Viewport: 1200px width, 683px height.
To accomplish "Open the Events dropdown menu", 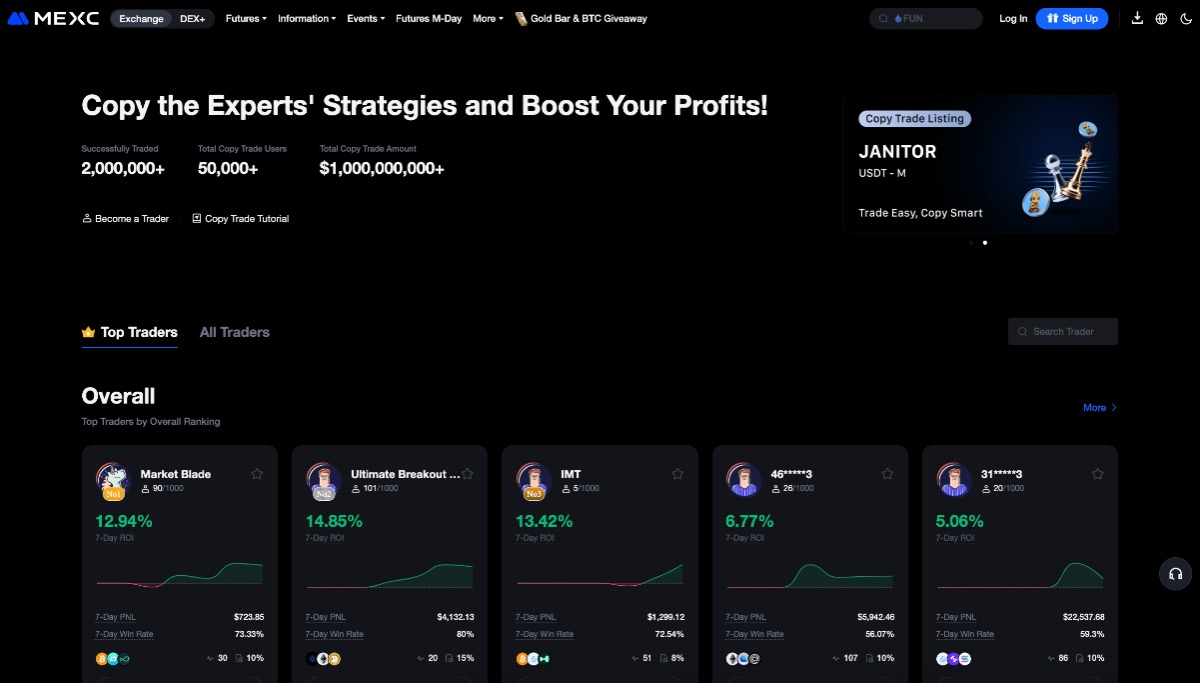I will pos(365,18).
